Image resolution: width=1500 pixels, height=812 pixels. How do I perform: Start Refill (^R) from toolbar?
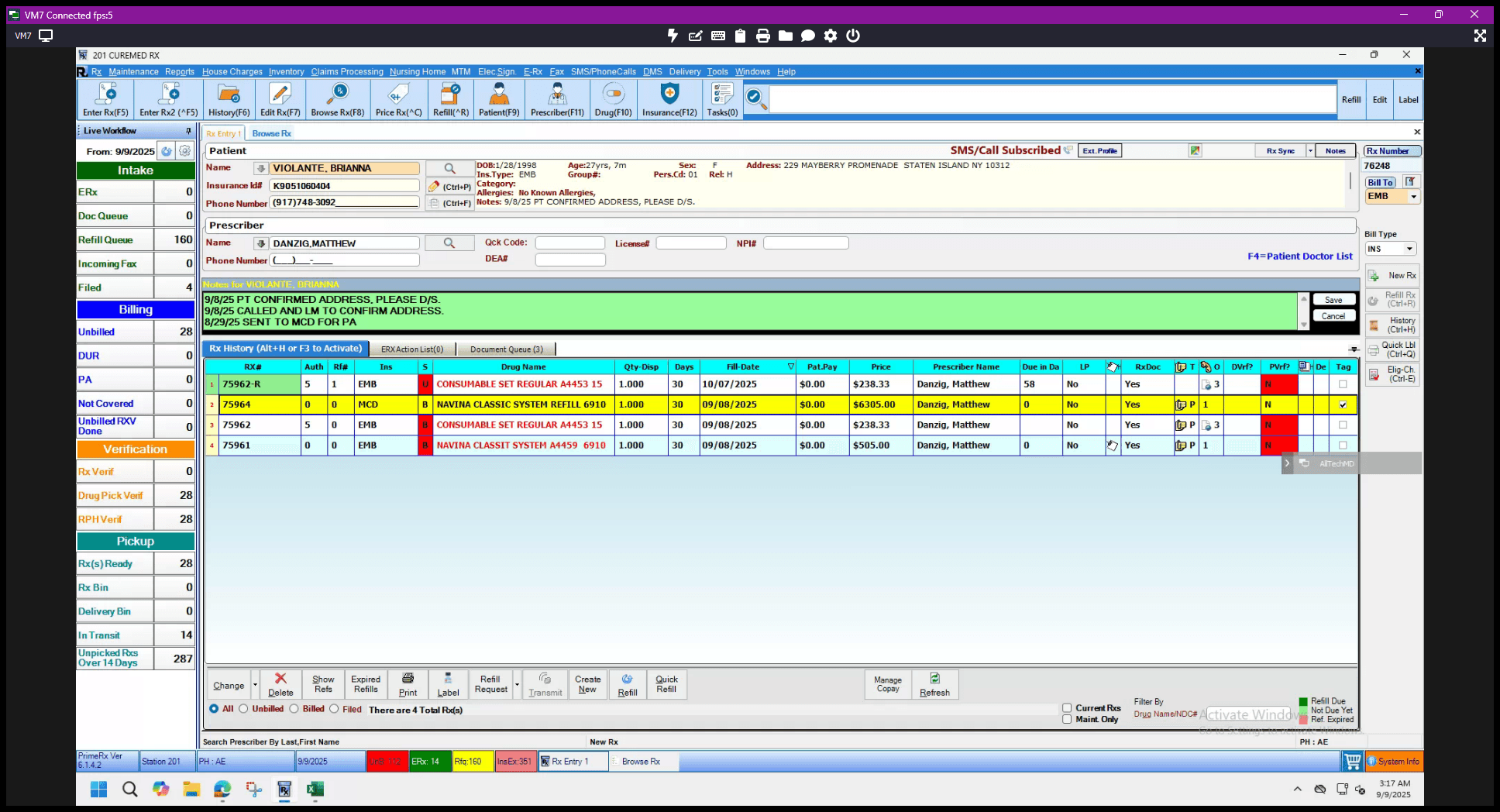(450, 100)
